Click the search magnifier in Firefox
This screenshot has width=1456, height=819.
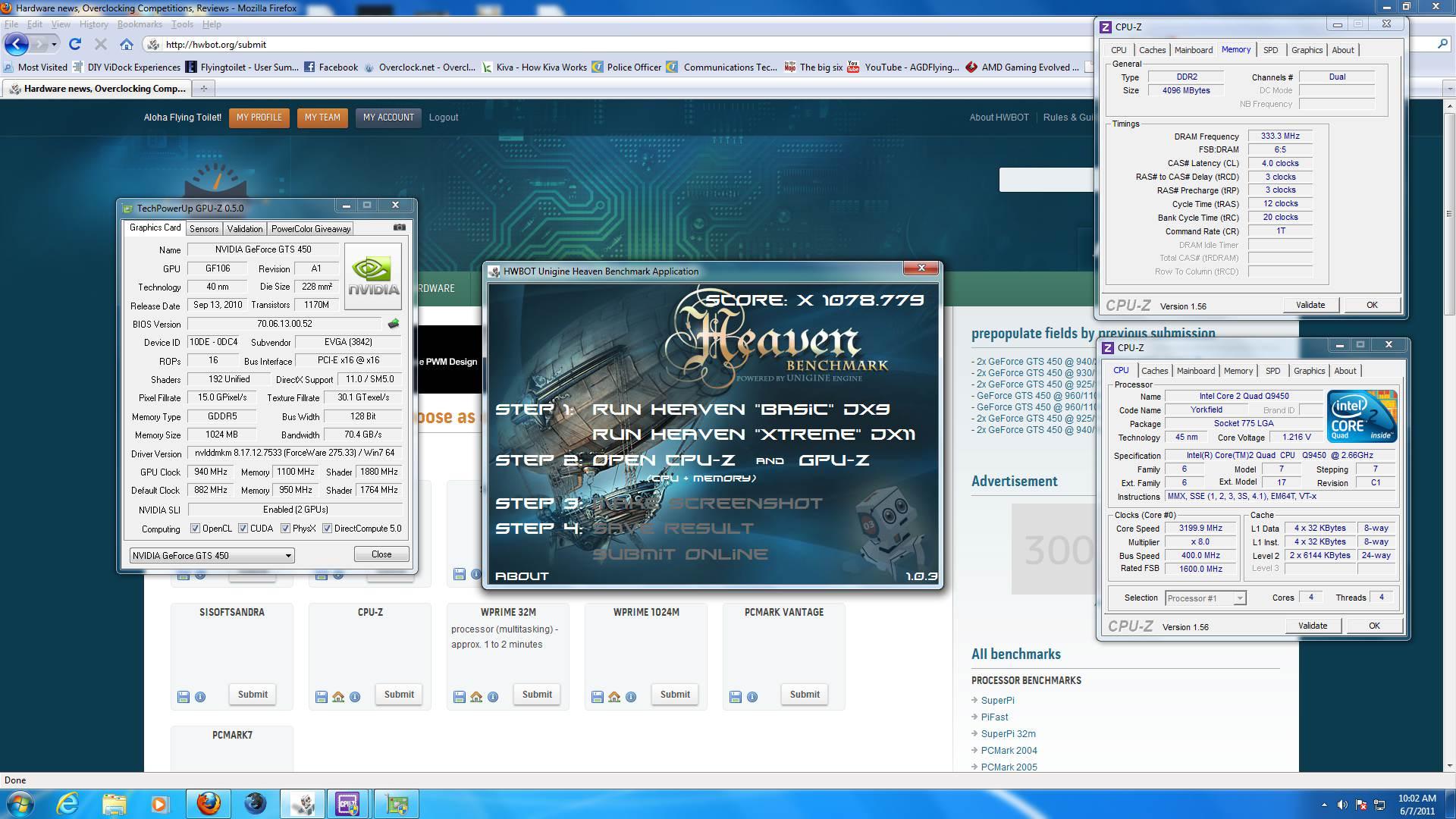[1443, 44]
